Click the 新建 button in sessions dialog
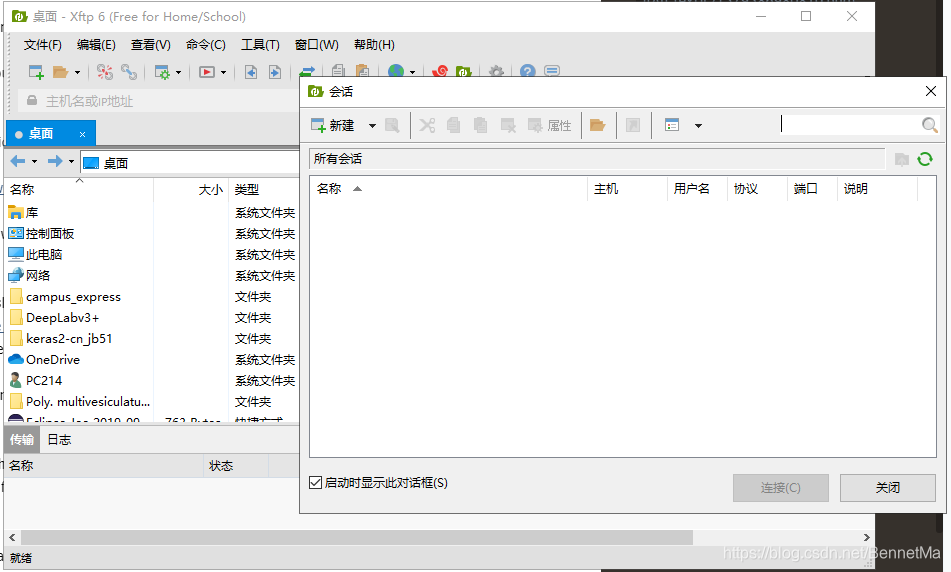The image size is (951, 572). (x=332, y=126)
